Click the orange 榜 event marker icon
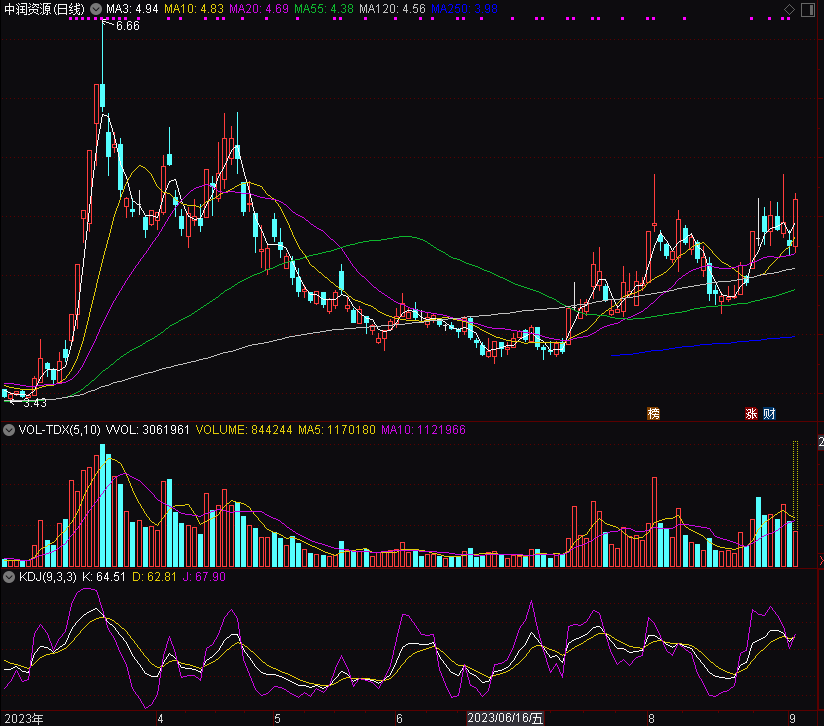824x726 pixels. (654, 413)
